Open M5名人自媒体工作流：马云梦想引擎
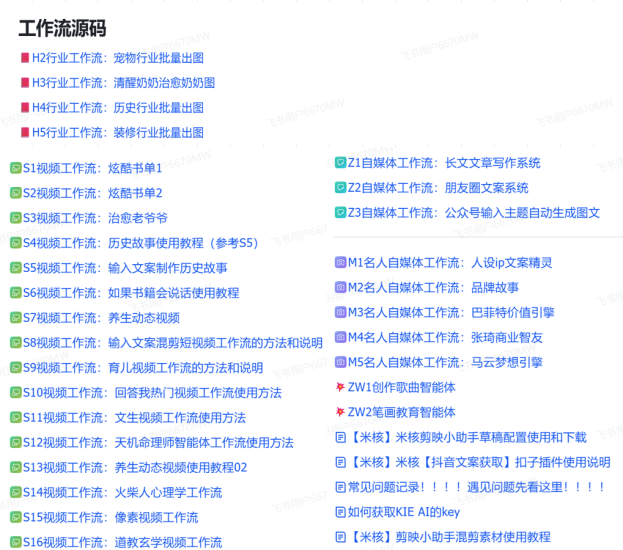623x550 pixels. click(445, 362)
